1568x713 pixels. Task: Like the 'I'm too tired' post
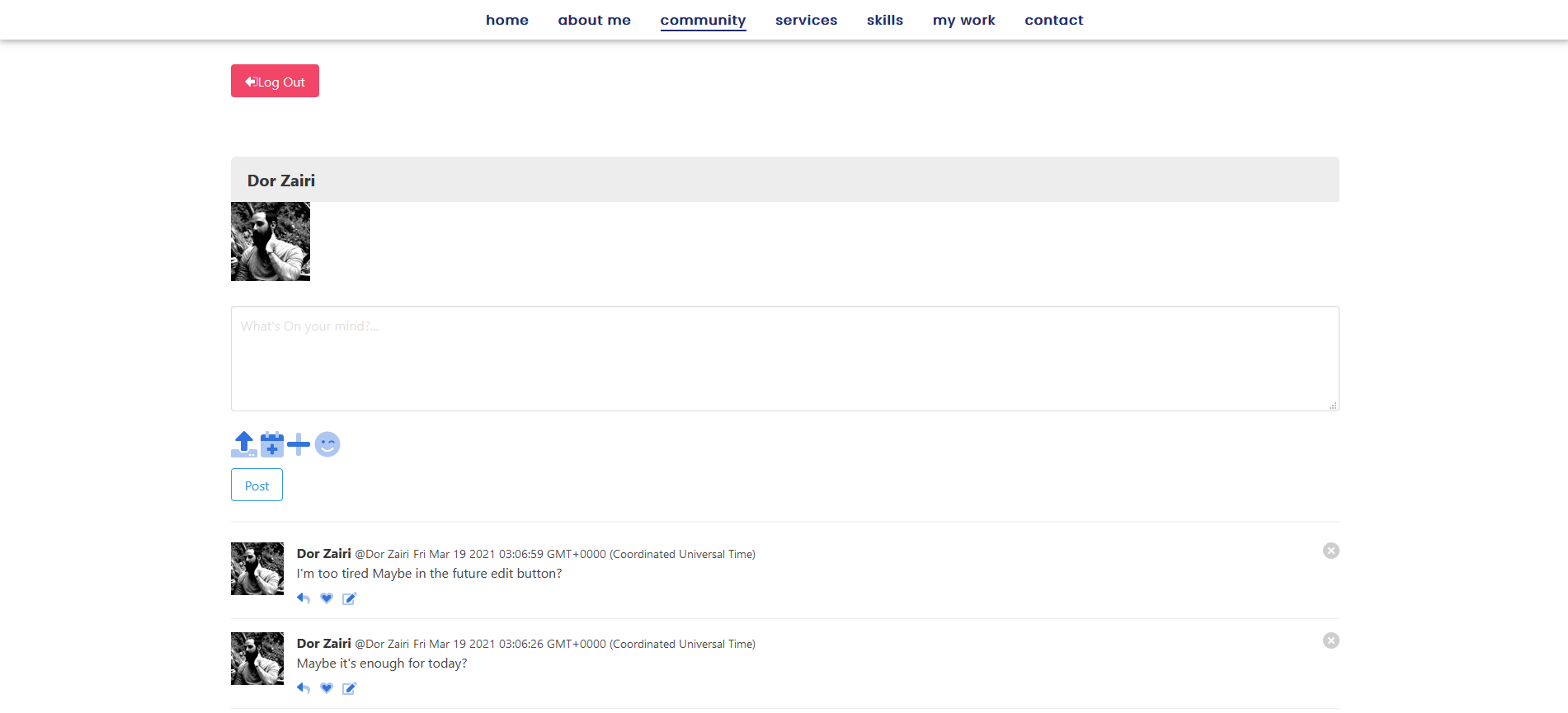coord(327,598)
